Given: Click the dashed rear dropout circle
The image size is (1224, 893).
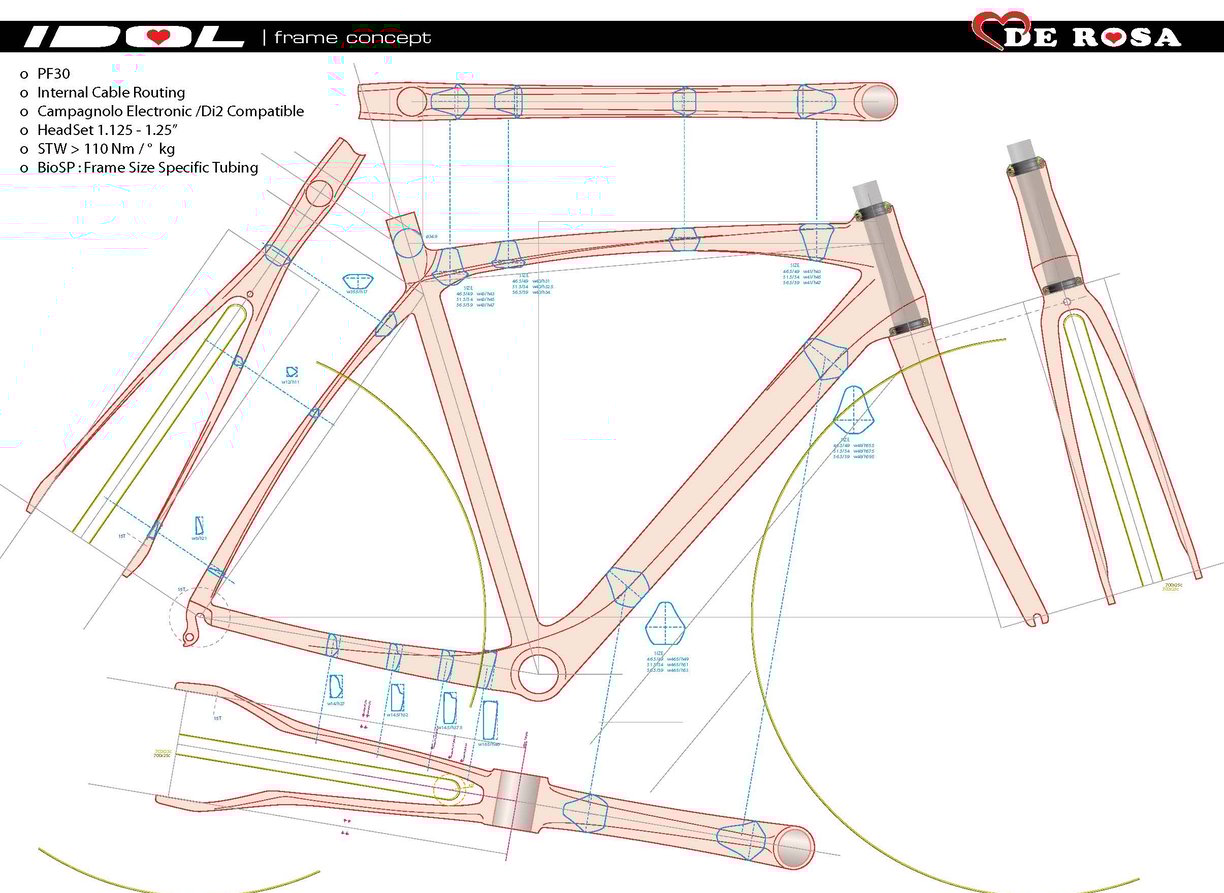Looking at the screenshot, I should click(x=198, y=617).
